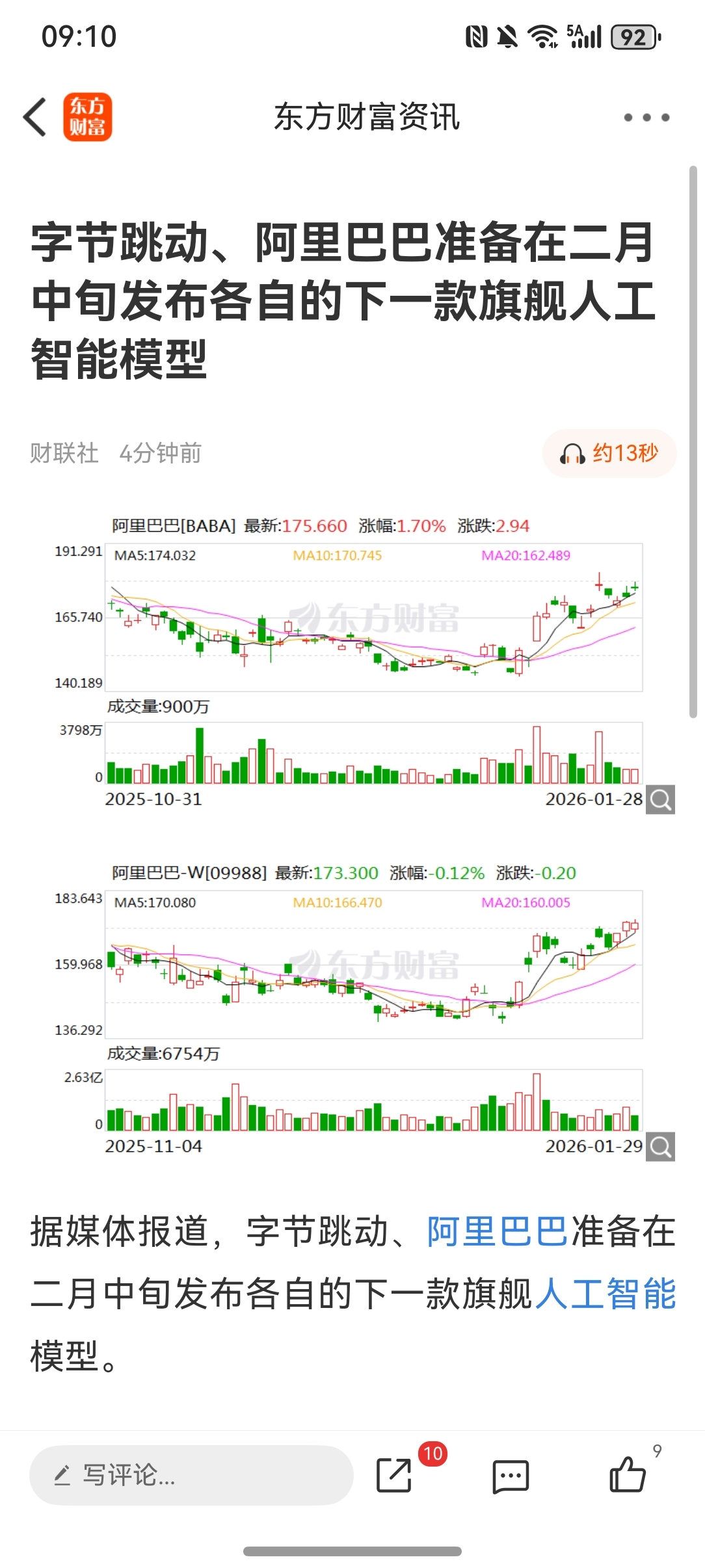Tap the article headline text

tap(343, 300)
